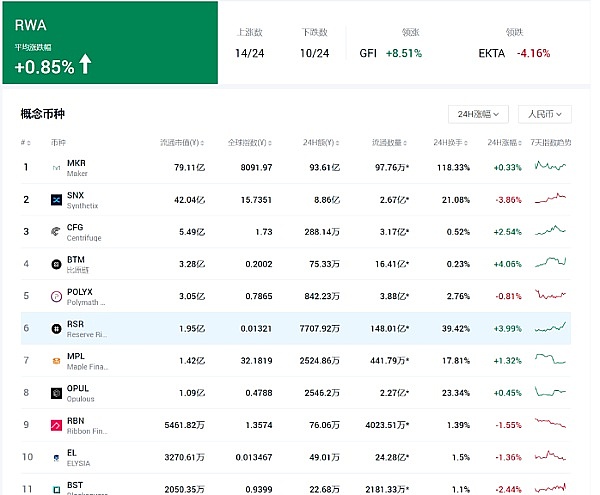This screenshot has height=495, width=600.
Task: Click the Maple Finance MPL icon
Action: [x=56, y=360]
